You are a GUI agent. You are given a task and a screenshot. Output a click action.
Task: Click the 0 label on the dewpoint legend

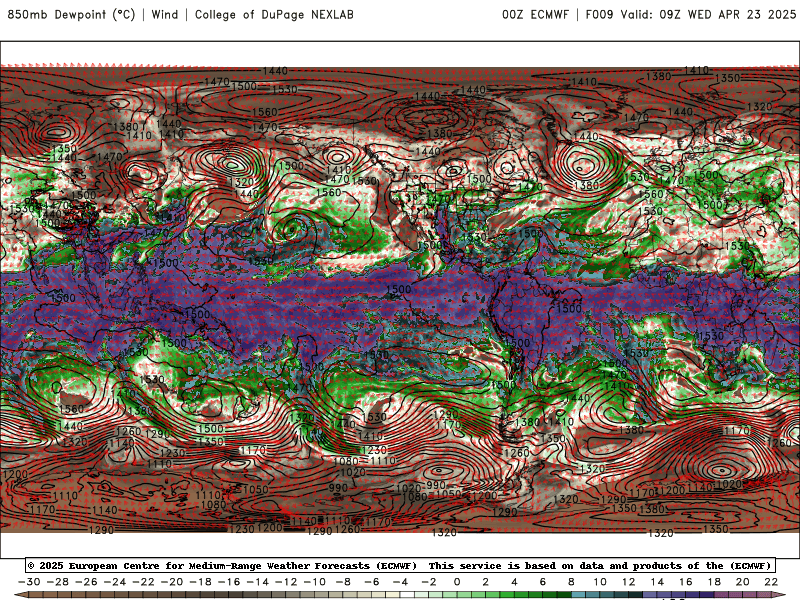(x=457, y=582)
